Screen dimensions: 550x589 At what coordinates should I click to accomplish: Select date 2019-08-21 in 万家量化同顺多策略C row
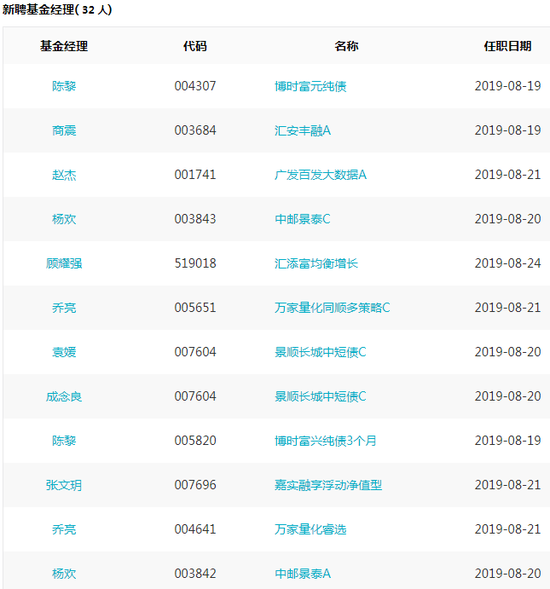(508, 308)
